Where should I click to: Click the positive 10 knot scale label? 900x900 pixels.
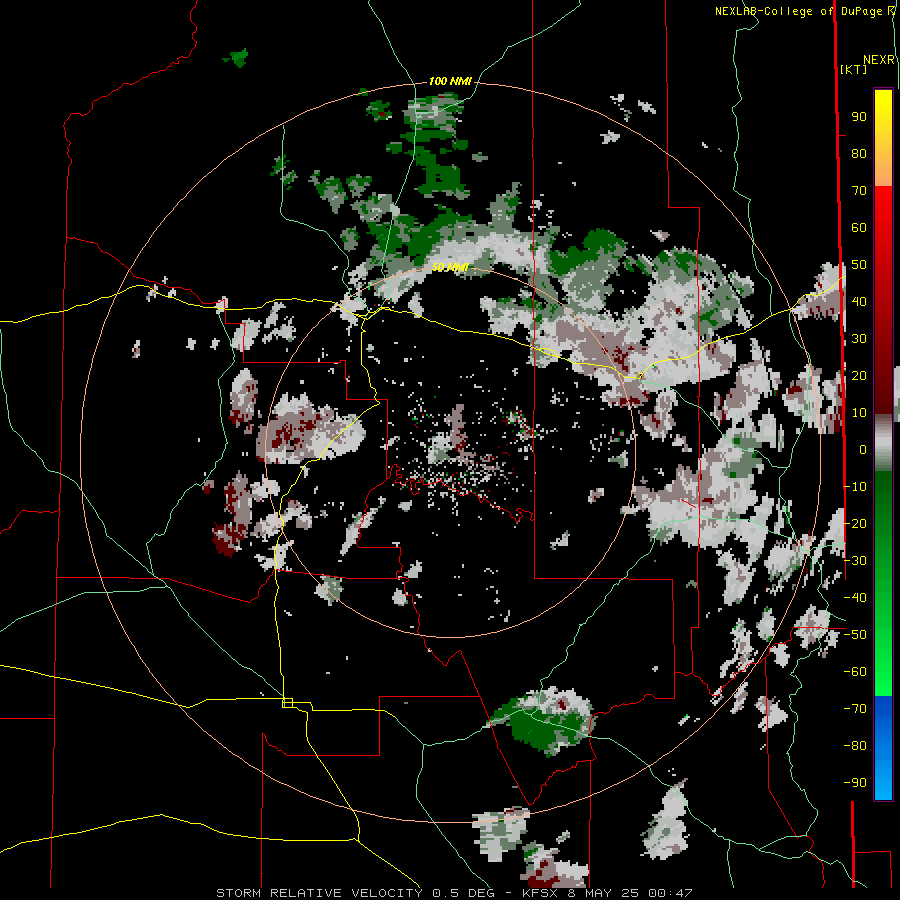click(x=859, y=413)
